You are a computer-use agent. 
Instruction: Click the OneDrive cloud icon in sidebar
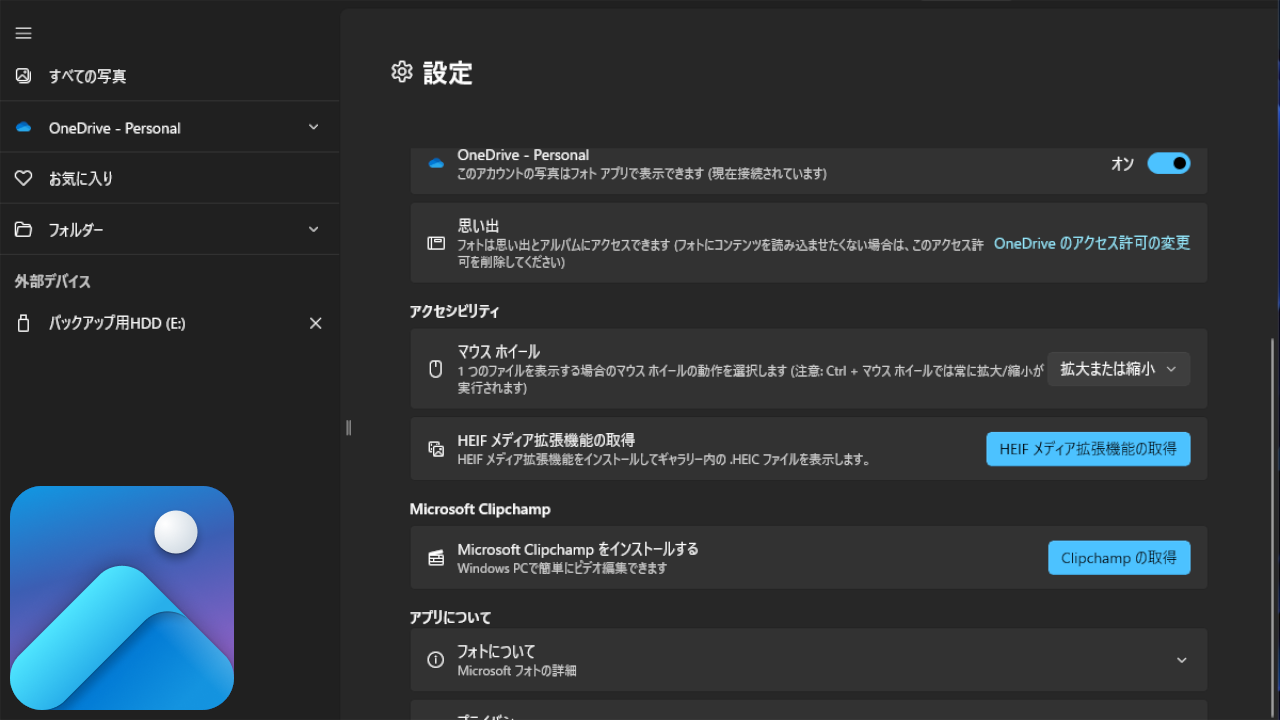pos(23,128)
